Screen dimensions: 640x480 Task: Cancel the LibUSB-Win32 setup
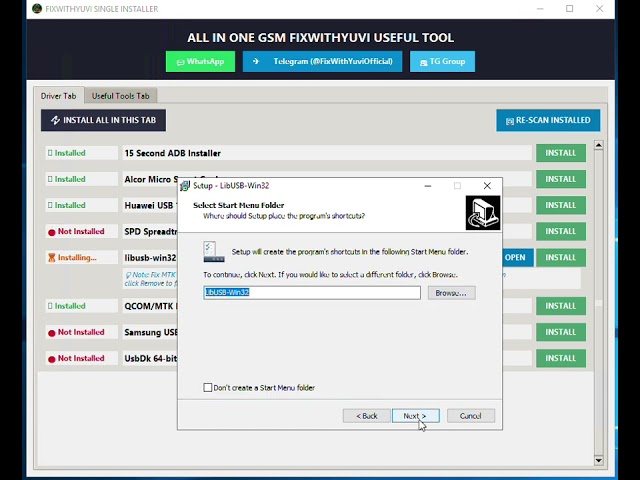click(x=471, y=416)
